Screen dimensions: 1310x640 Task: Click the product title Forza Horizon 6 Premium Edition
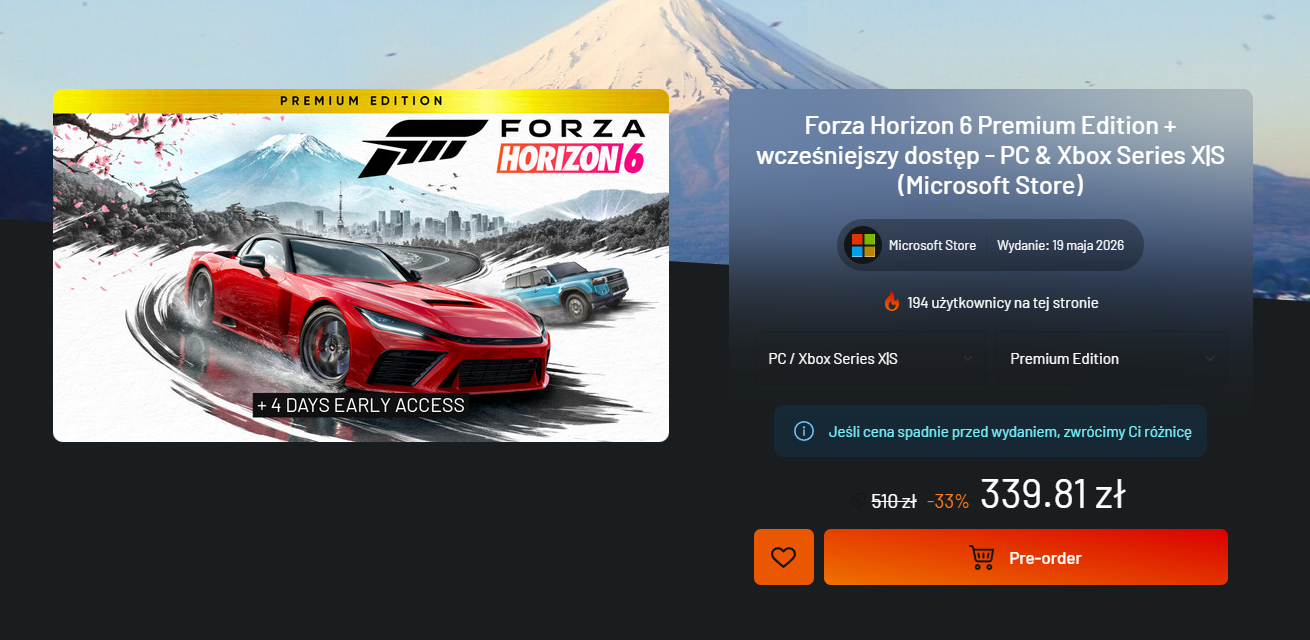(x=991, y=156)
